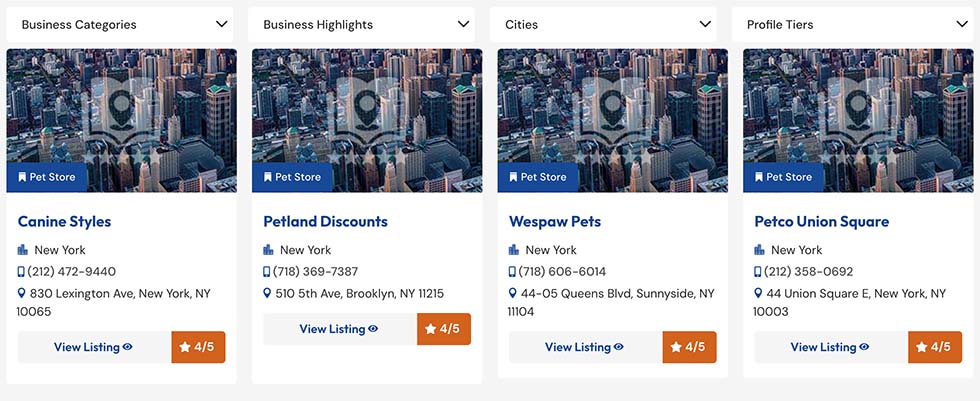Click the map pin icon beside 44 Union Square E

coord(758,294)
